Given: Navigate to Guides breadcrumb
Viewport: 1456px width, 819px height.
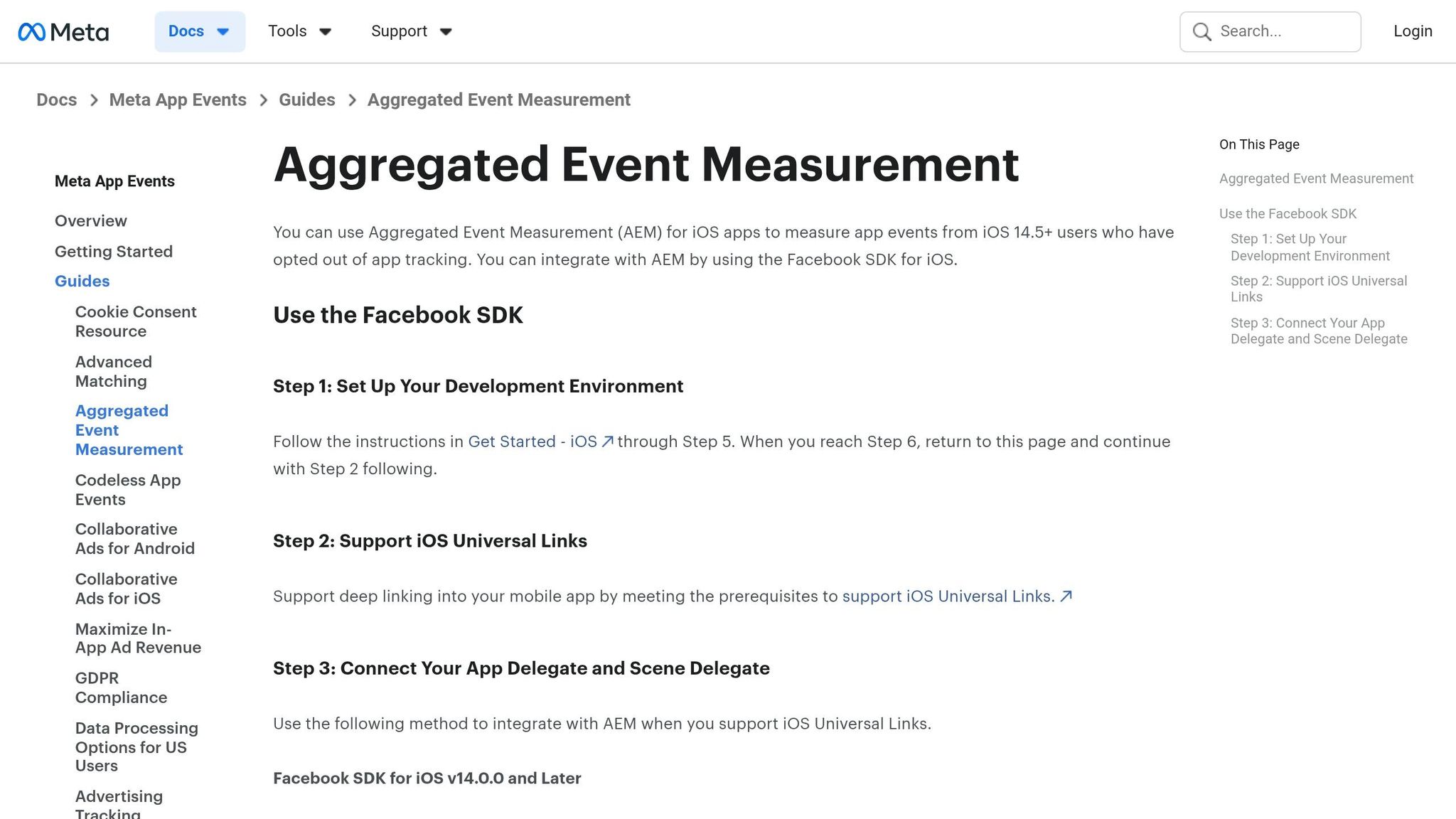Looking at the screenshot, I should pos(306,100).
